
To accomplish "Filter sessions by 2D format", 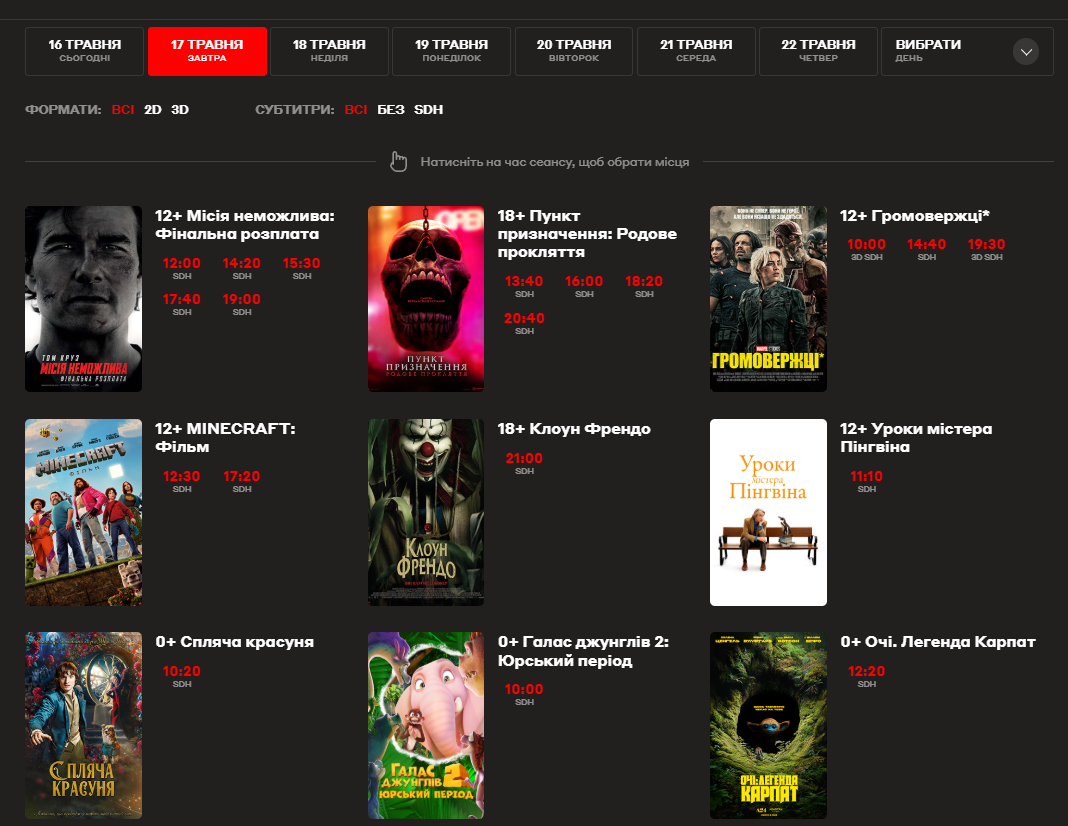I will point(153,110).
